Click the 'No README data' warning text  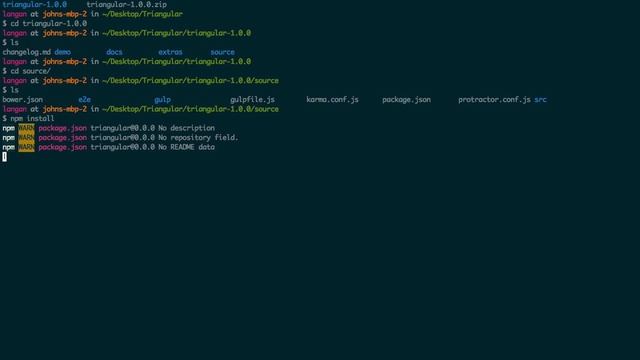coord(187,147)
